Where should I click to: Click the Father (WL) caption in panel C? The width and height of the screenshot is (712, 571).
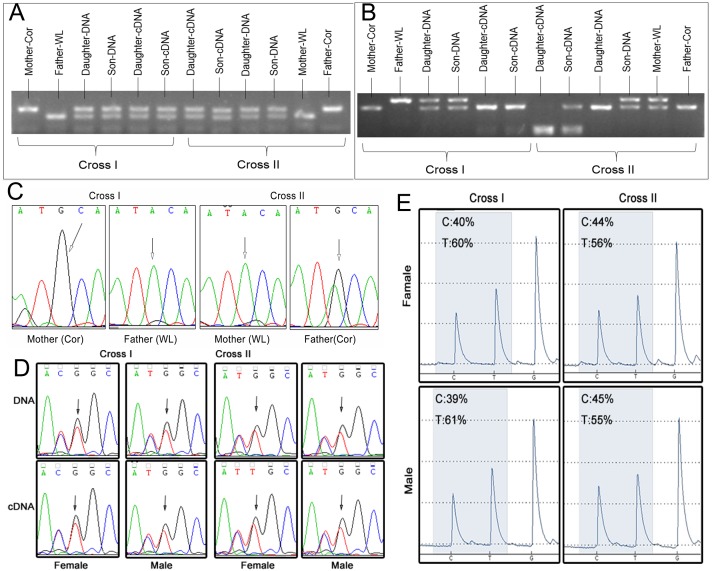click(150, 339)
